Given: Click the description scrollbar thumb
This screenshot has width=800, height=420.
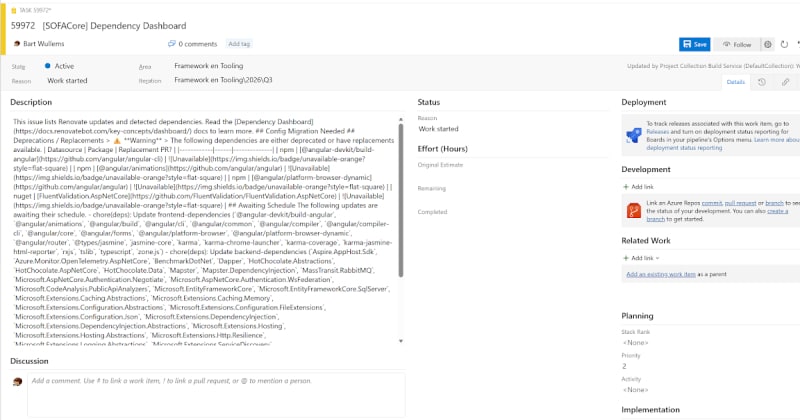Looking at the screenshot, I should [x=401, y=200].
